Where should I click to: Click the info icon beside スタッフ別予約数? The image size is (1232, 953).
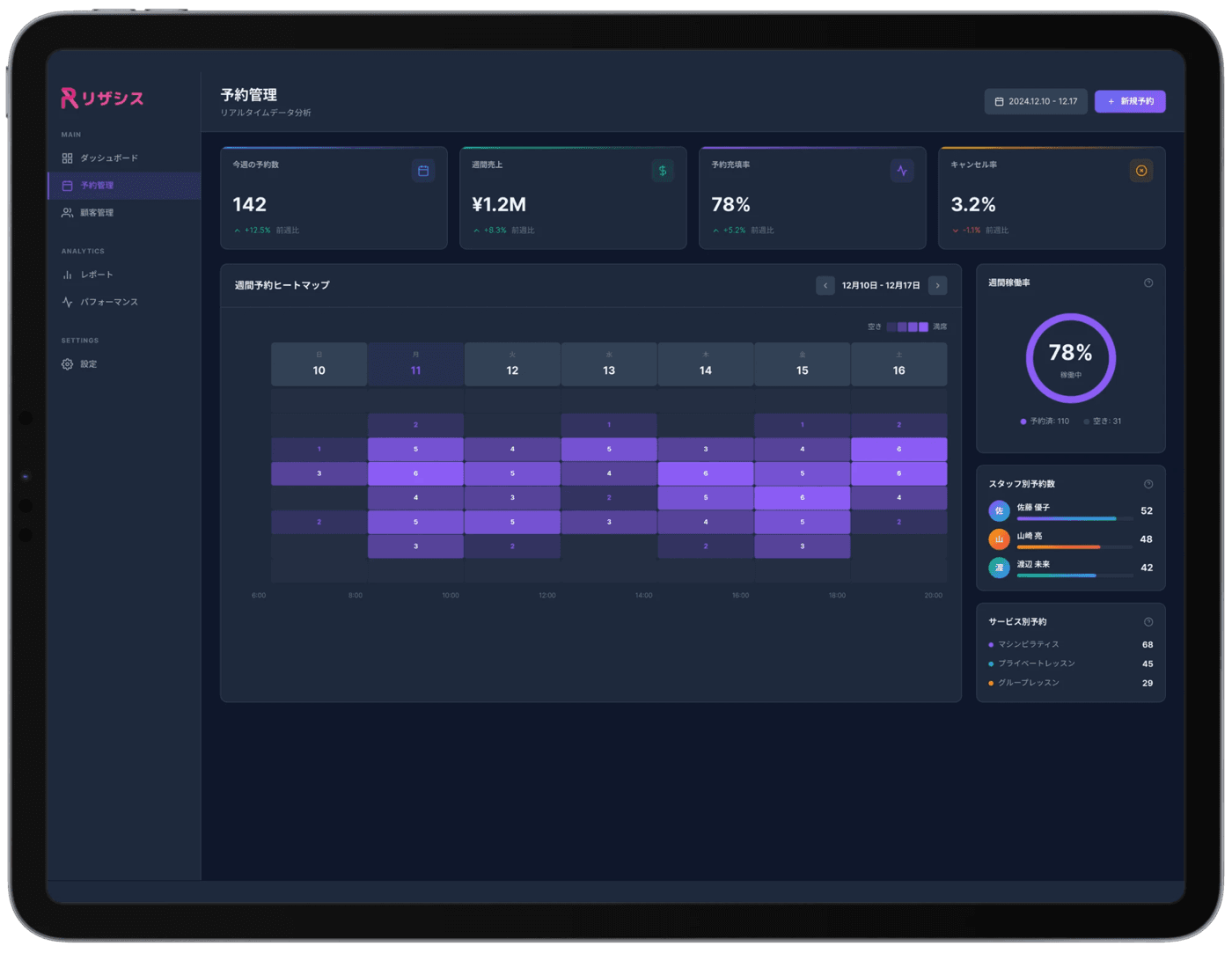coord(1148,484)
